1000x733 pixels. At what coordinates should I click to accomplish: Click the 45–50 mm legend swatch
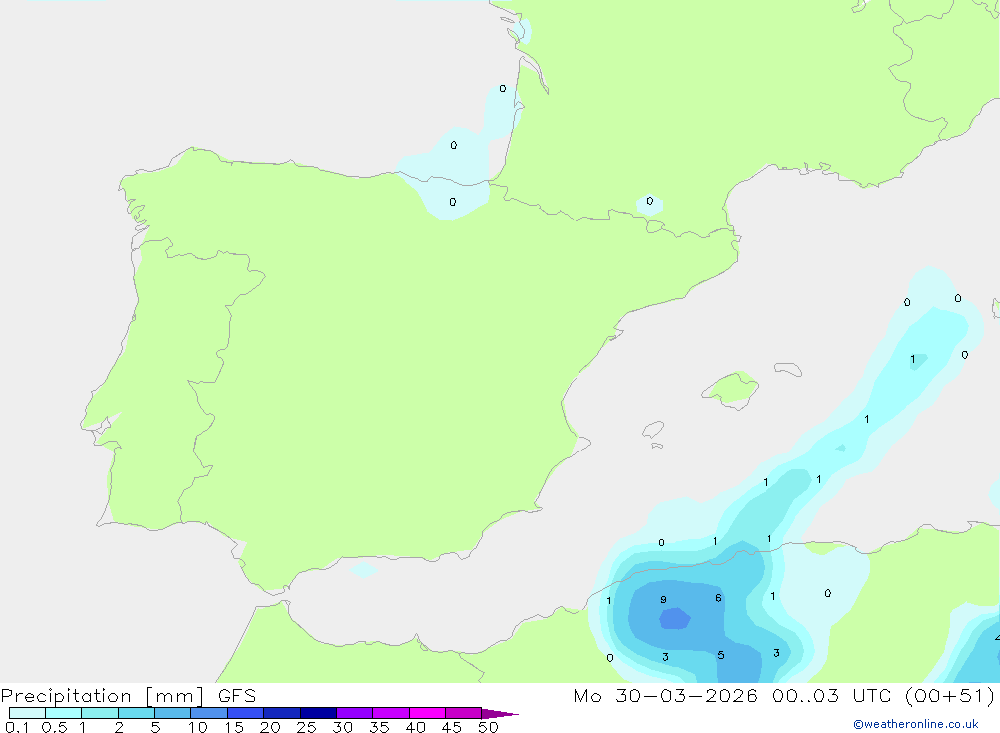tap(463, 713)
